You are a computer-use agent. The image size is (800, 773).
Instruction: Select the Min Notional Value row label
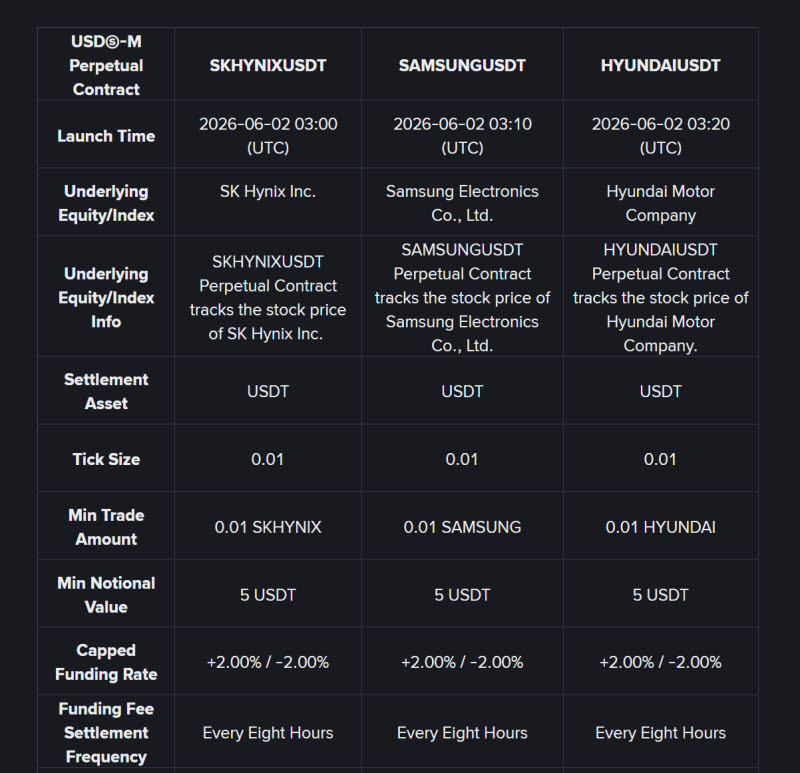click(x=106, y=595)
